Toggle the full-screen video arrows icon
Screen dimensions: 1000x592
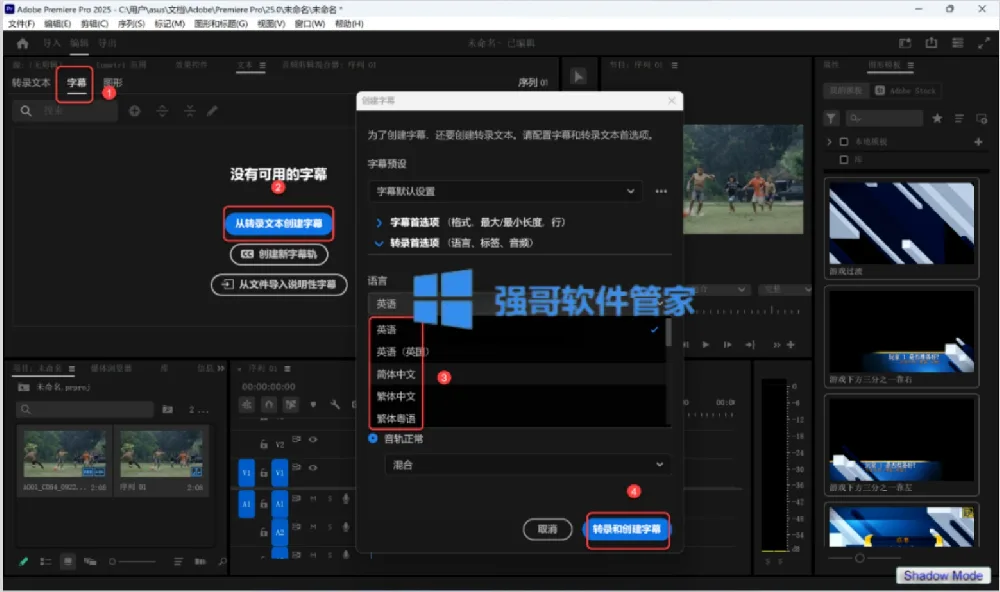(983, 43)
